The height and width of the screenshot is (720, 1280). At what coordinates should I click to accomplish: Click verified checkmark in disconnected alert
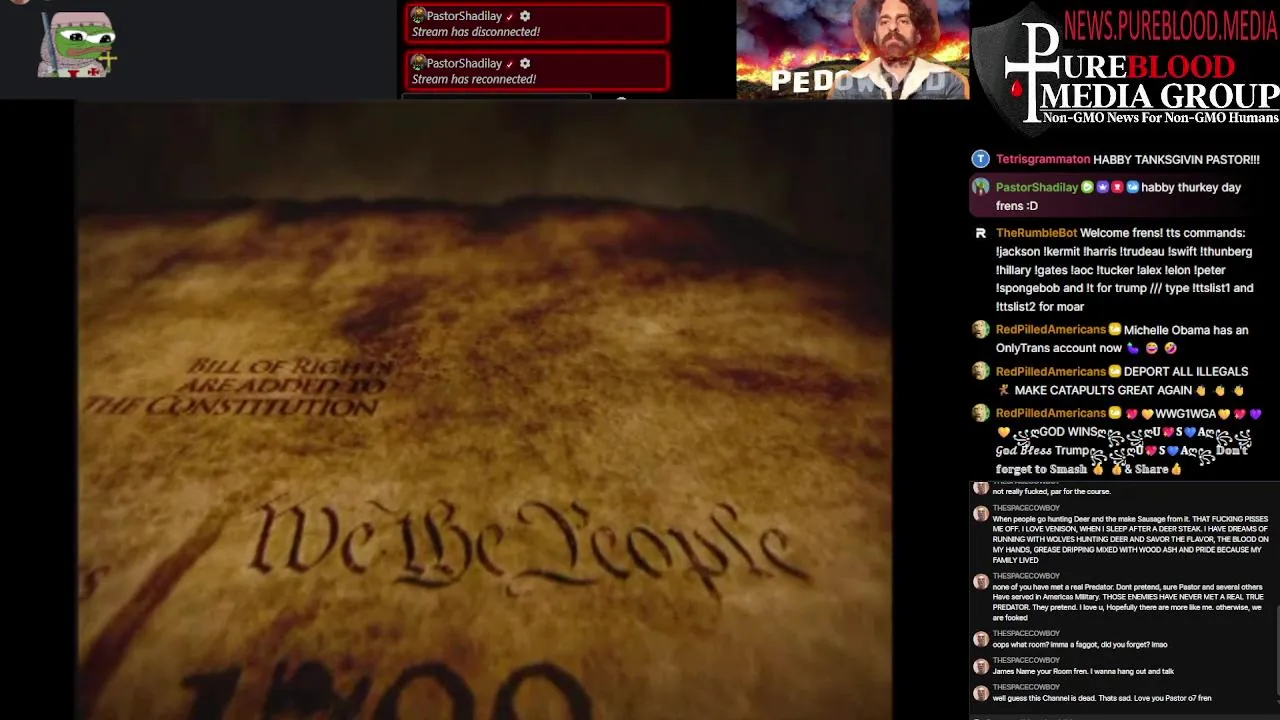(509, 17)
